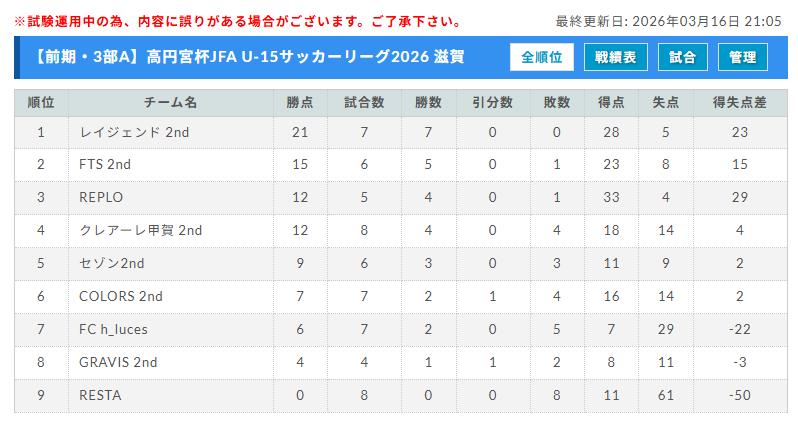Select the 試合 button
The width and height of the screenshot is (798, 426).
[x=682, y=58]
